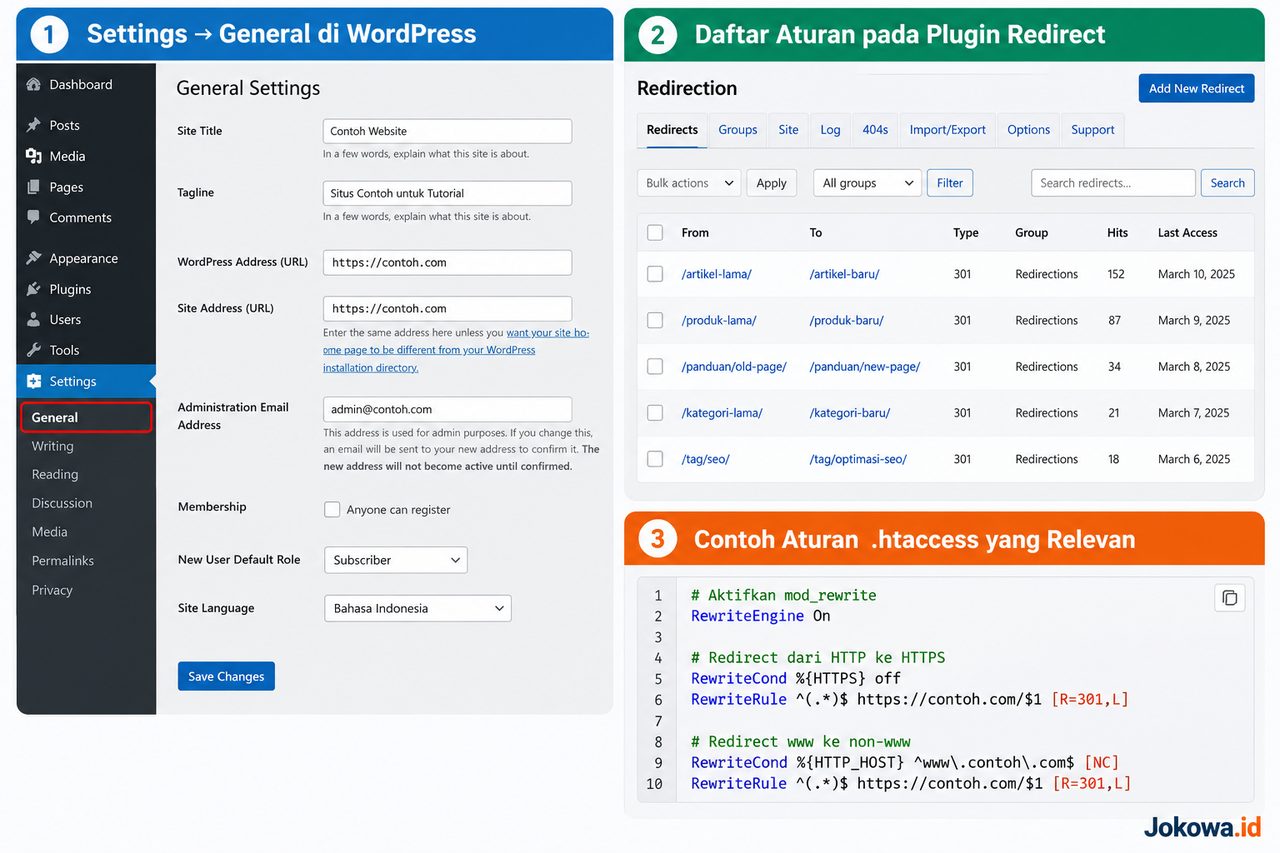Click the Users person icon
Screen dimensions: 1280x853
[34, 319]
